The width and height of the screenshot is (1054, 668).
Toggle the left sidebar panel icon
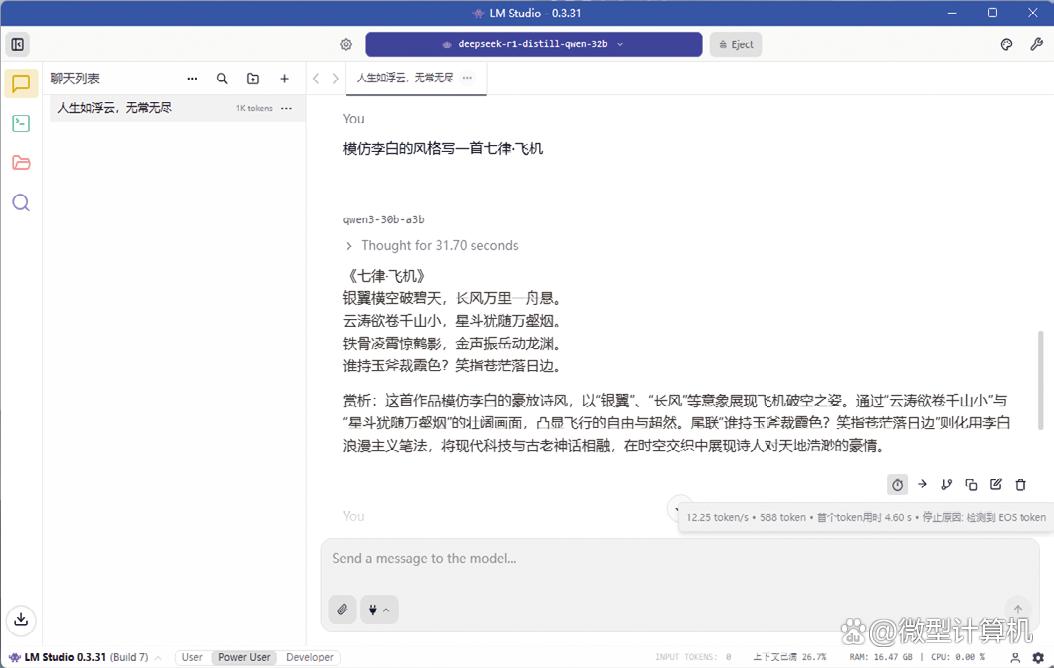[17, 44]
